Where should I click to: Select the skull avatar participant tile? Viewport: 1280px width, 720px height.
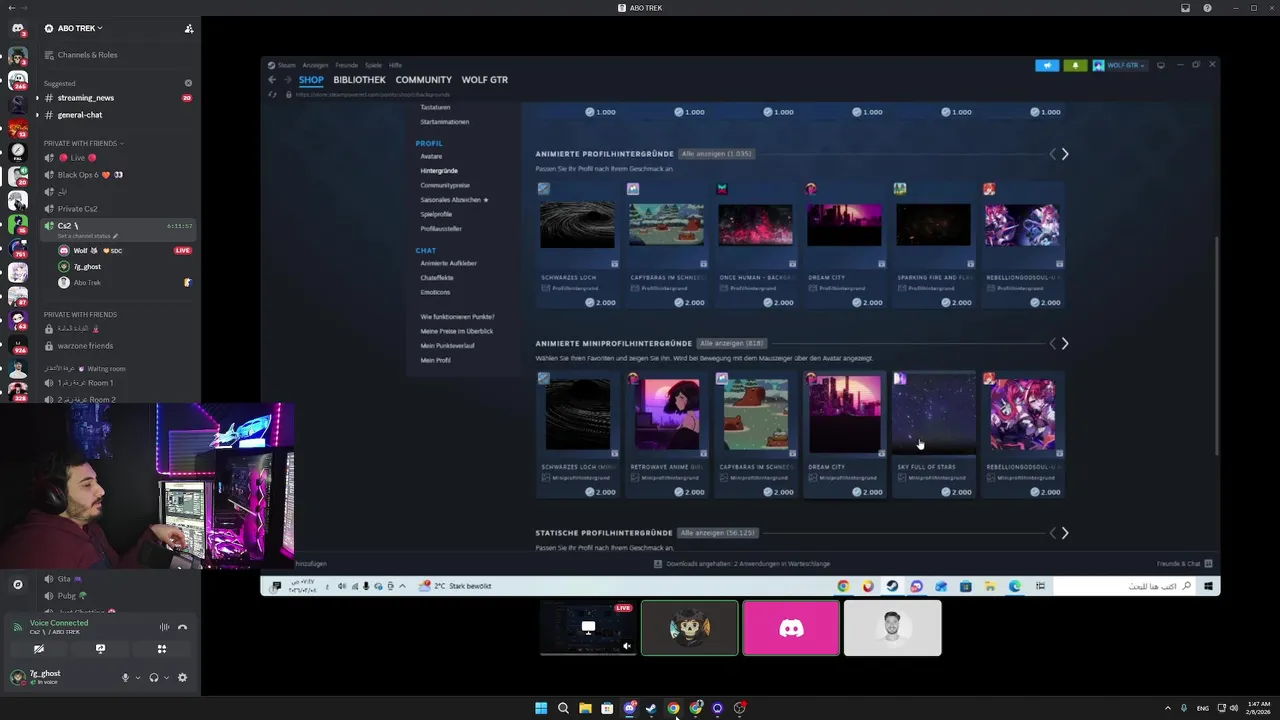point(690,628)
